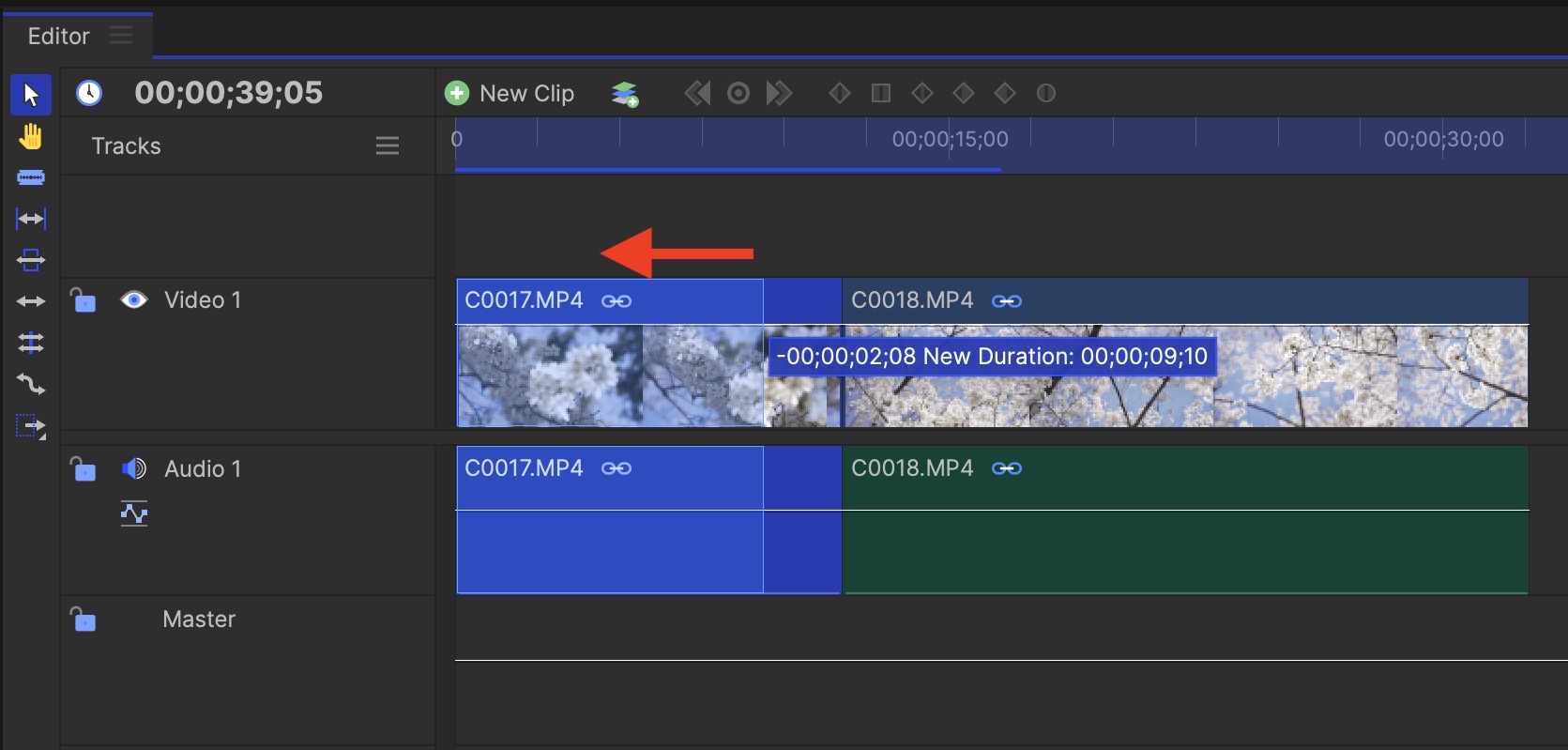Click the 00;00;15;00 mark on the ruler

pyautogui.click(x=950, y=140)
